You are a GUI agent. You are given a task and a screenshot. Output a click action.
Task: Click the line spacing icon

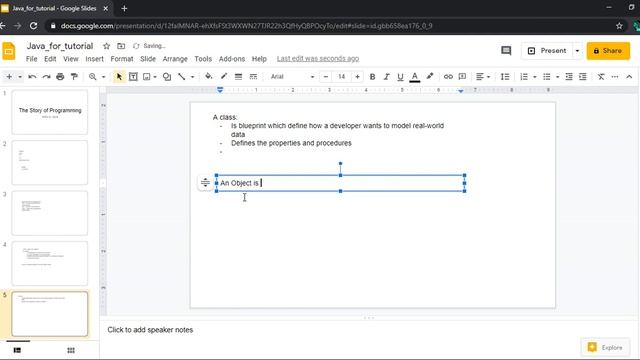pos(505,76)
